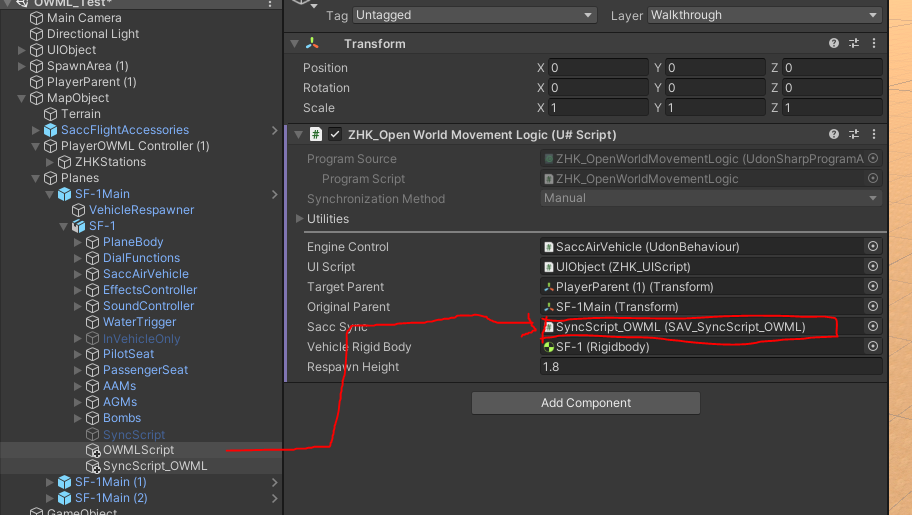Expand SpawnArea (1) in hierarchy

[x=22, y=66]
